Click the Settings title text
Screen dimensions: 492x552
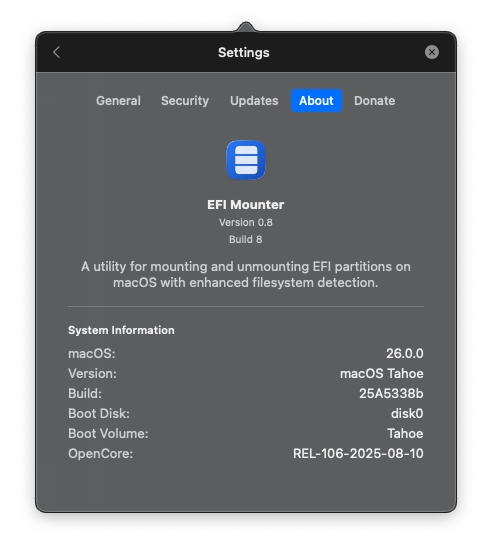[x=244, y=52]
